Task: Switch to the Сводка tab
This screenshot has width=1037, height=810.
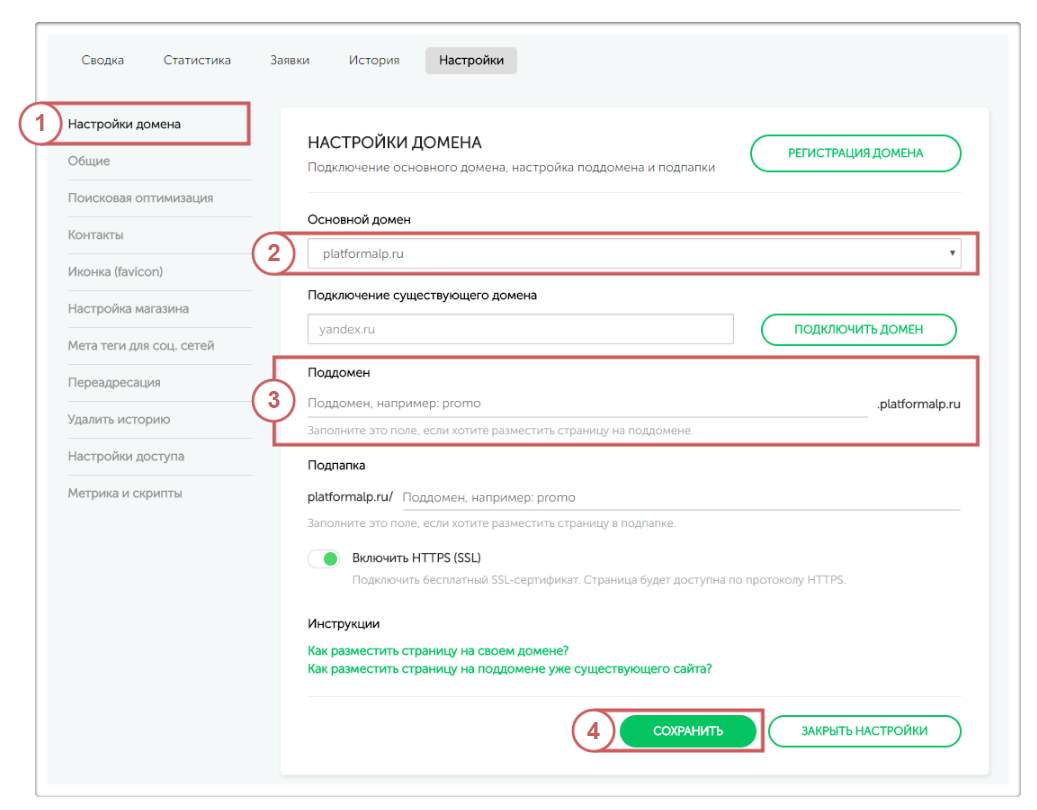Action: click(103, 60)
